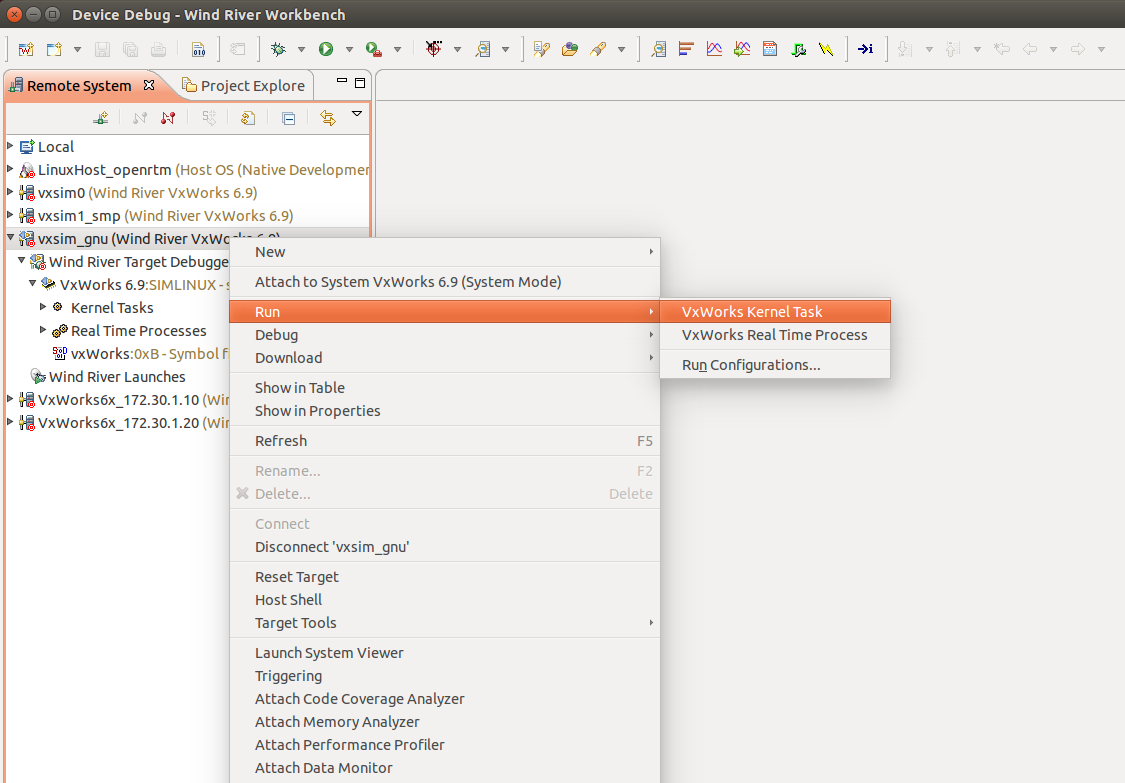Collapse the vxsim_gnu connection node

[10, 237]
